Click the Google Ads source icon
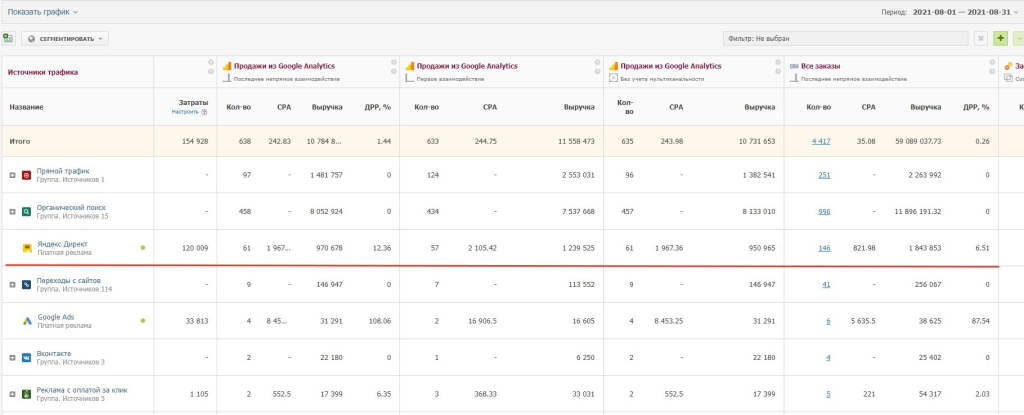1024x415 pixels. pos(27,321)
